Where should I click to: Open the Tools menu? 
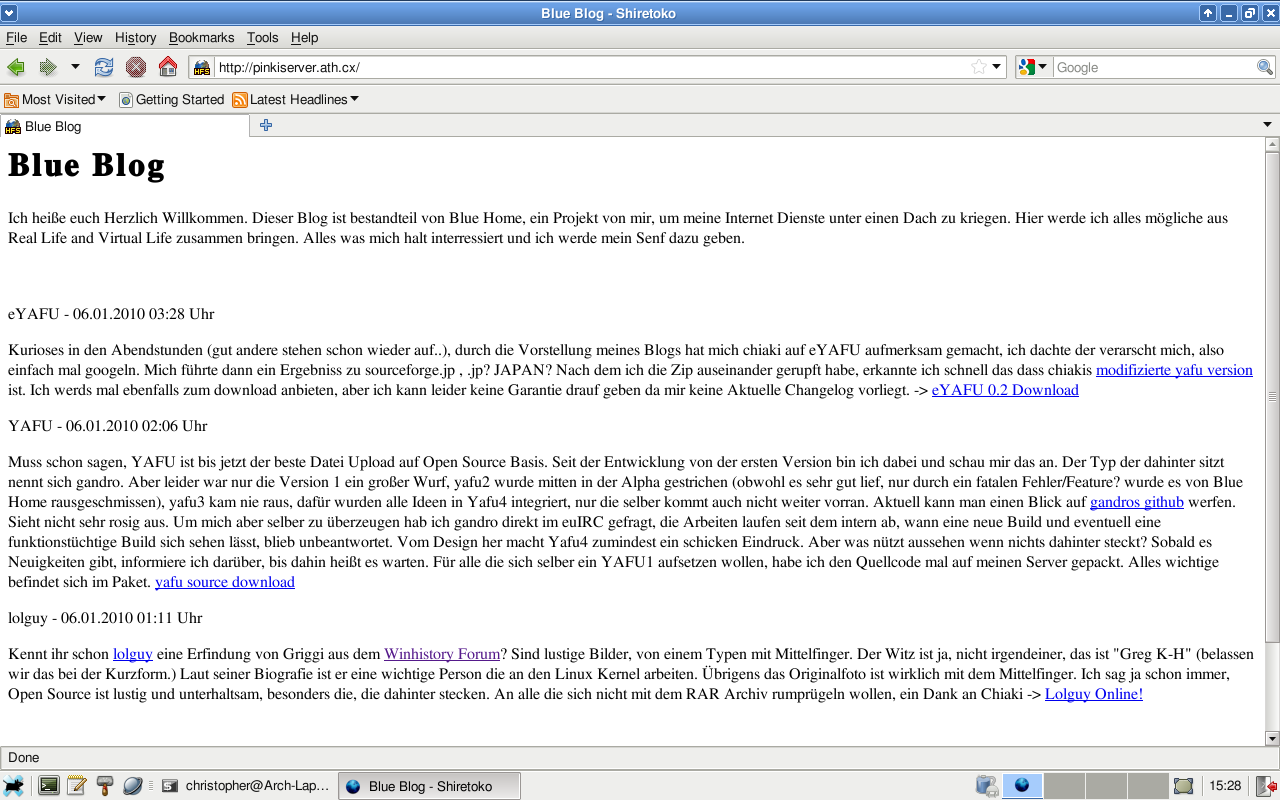262,37
